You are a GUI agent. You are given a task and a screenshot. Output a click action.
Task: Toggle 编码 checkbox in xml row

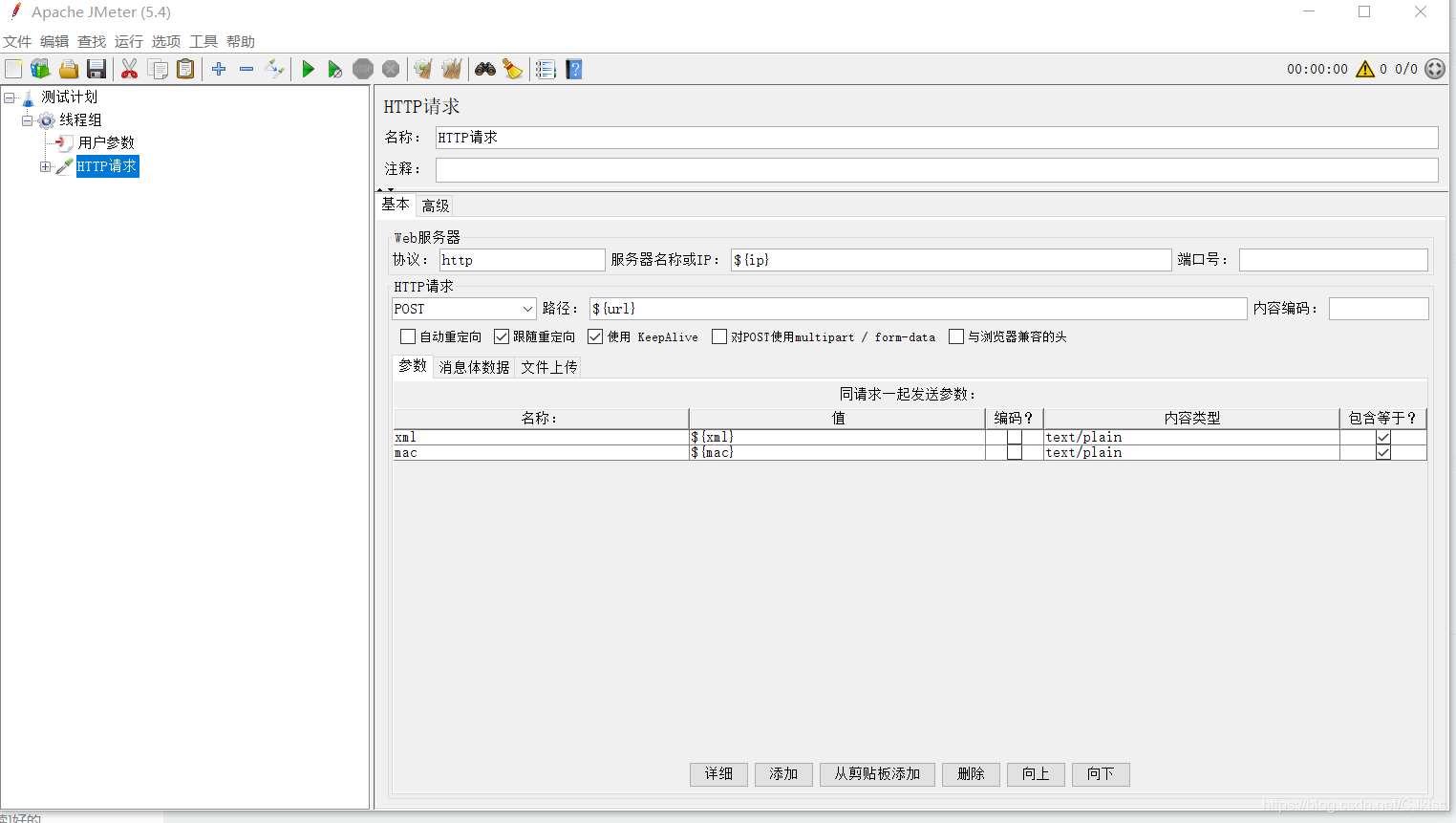tap(1015, 437)
